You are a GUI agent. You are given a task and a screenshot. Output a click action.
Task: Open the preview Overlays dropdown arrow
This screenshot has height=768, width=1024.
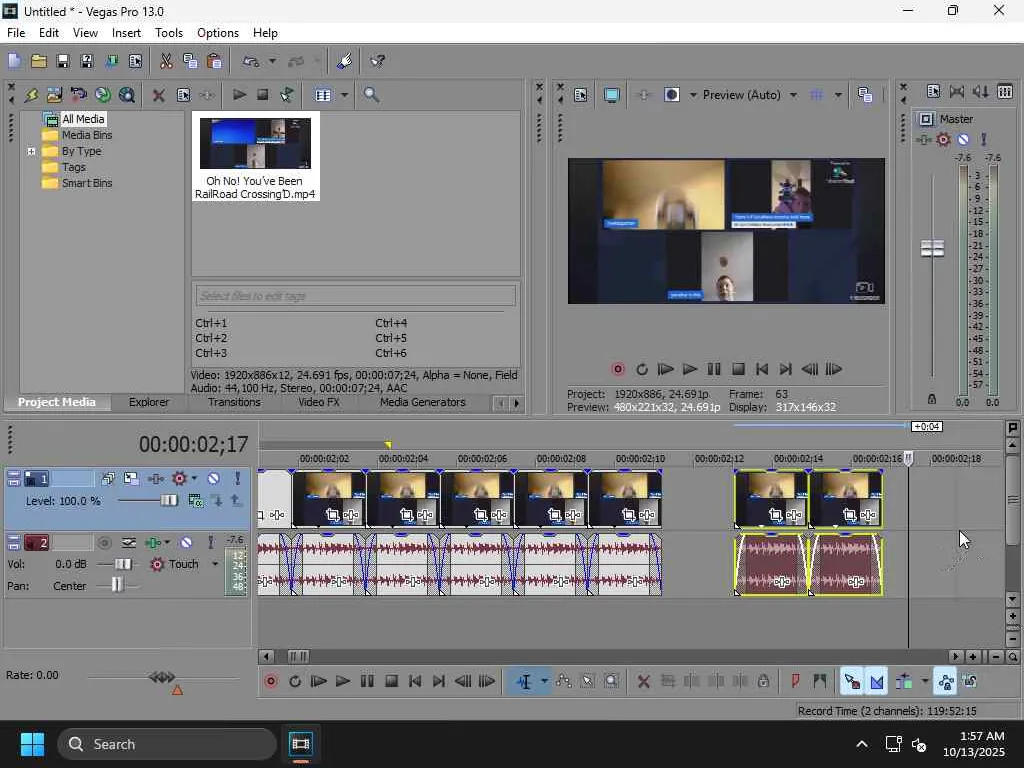pos(838,95)
